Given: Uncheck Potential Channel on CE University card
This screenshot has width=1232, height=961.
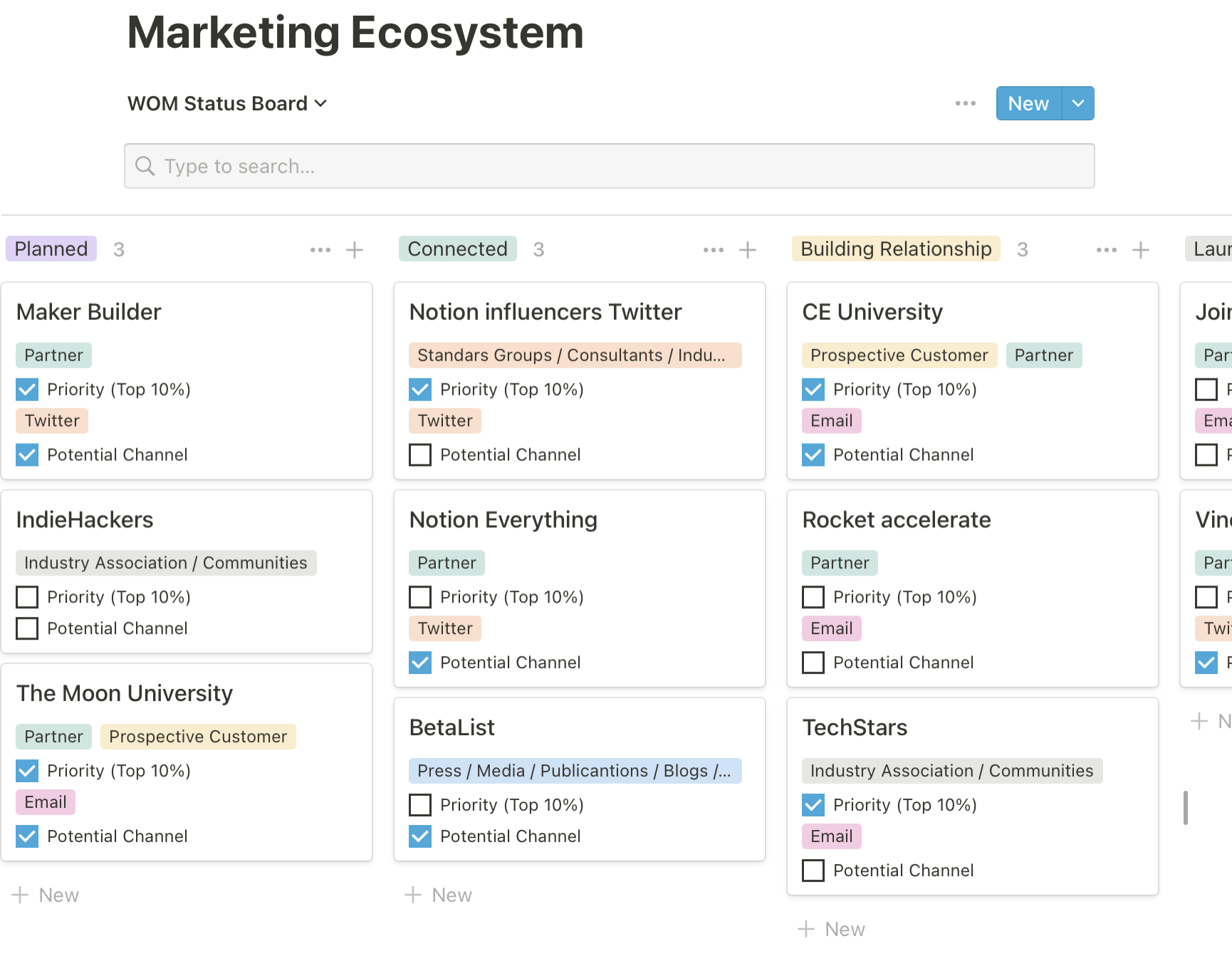Looking at the screenshot, I should pos(813,454).
